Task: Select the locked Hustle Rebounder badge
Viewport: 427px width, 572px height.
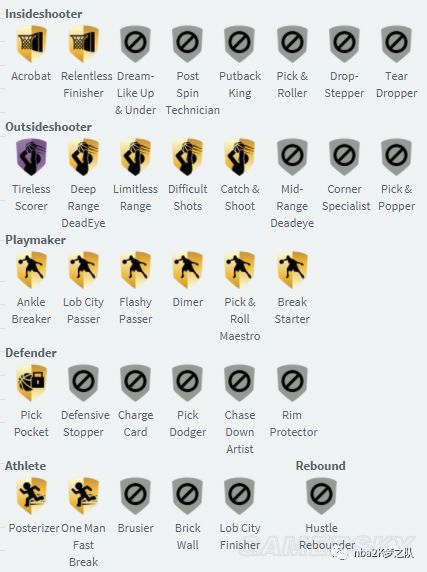Action: [x=321, y=496]
